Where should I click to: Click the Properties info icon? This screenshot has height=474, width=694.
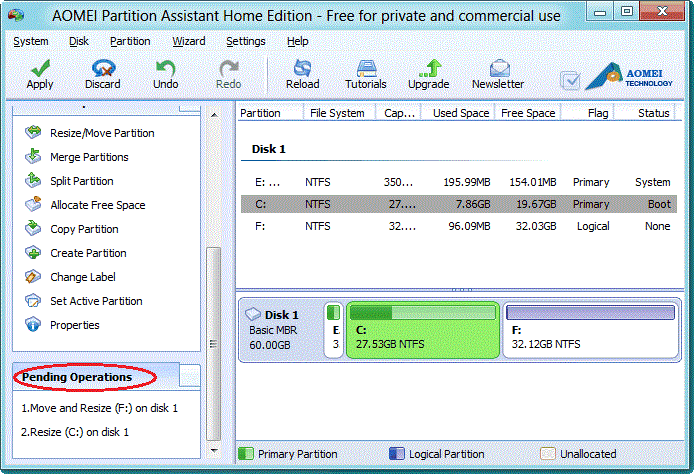coord(33,324)
